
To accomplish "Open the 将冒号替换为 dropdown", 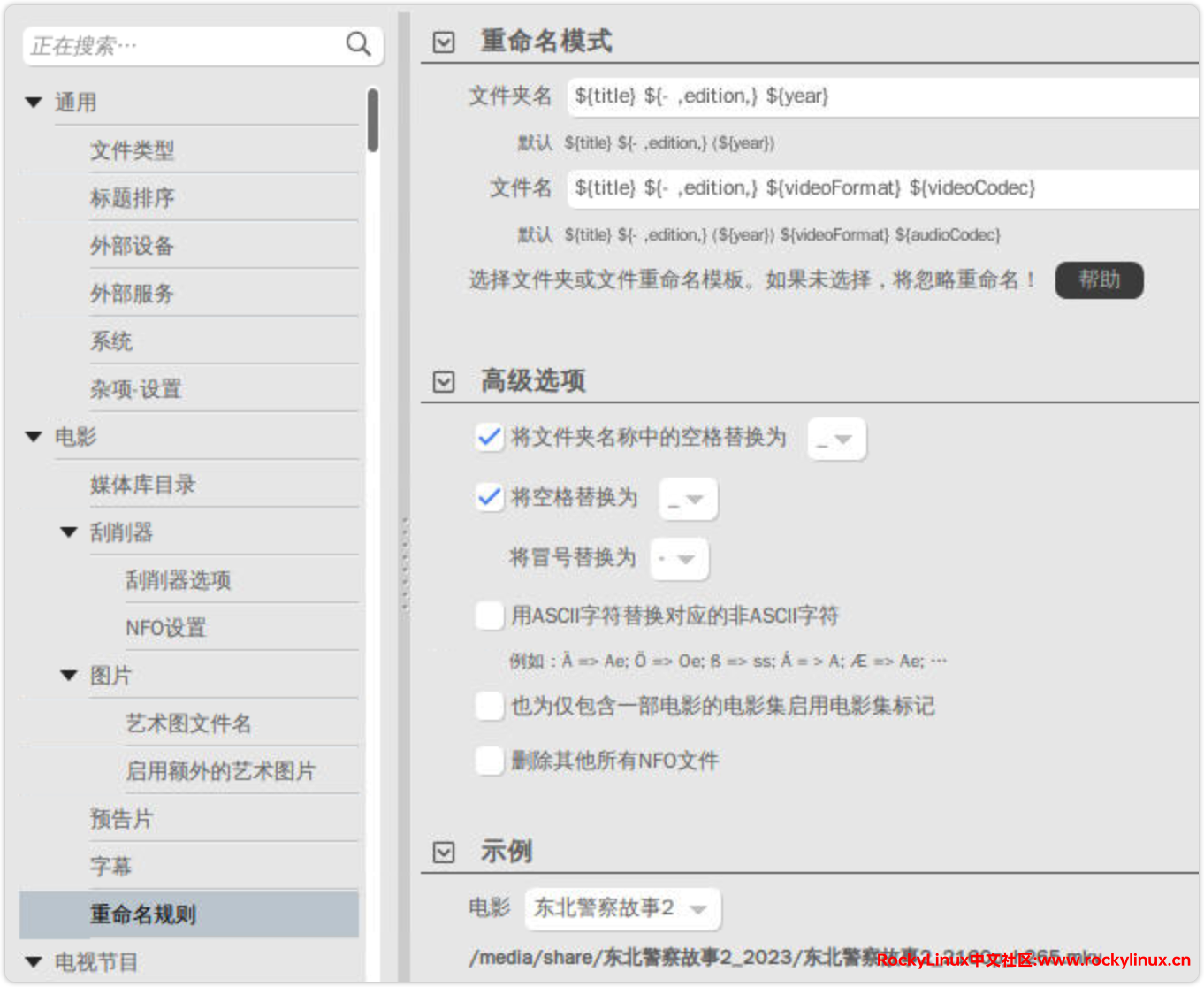I will click(x=679, y=559).
